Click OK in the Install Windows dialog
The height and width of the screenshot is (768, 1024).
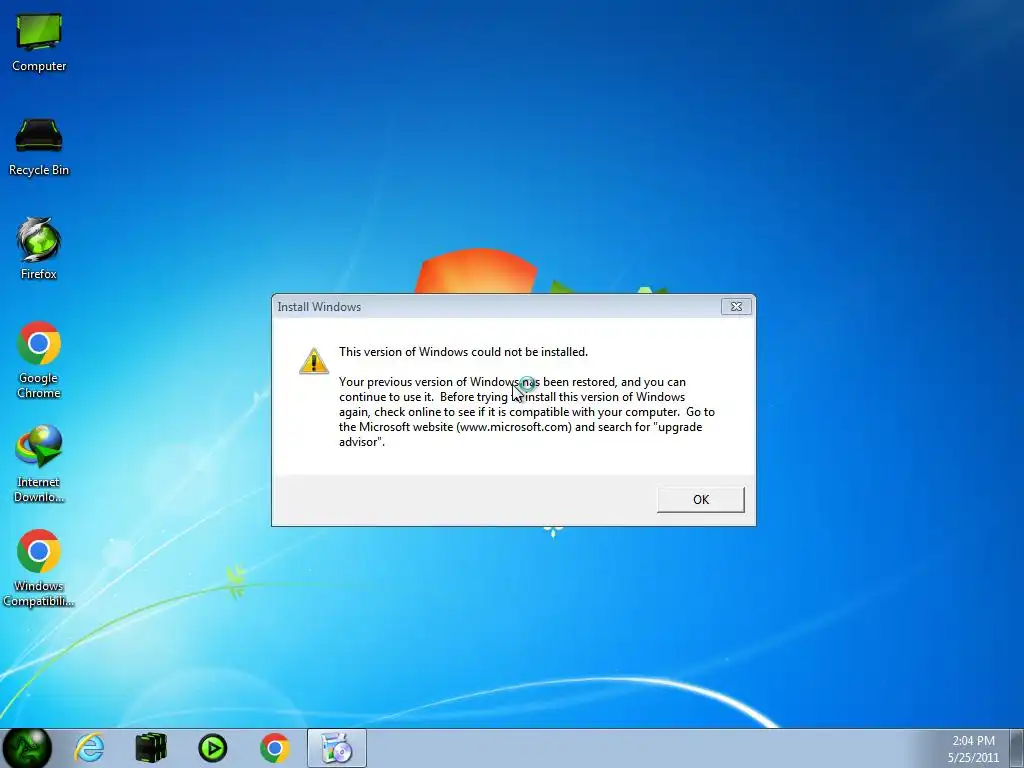coord(700,500)
